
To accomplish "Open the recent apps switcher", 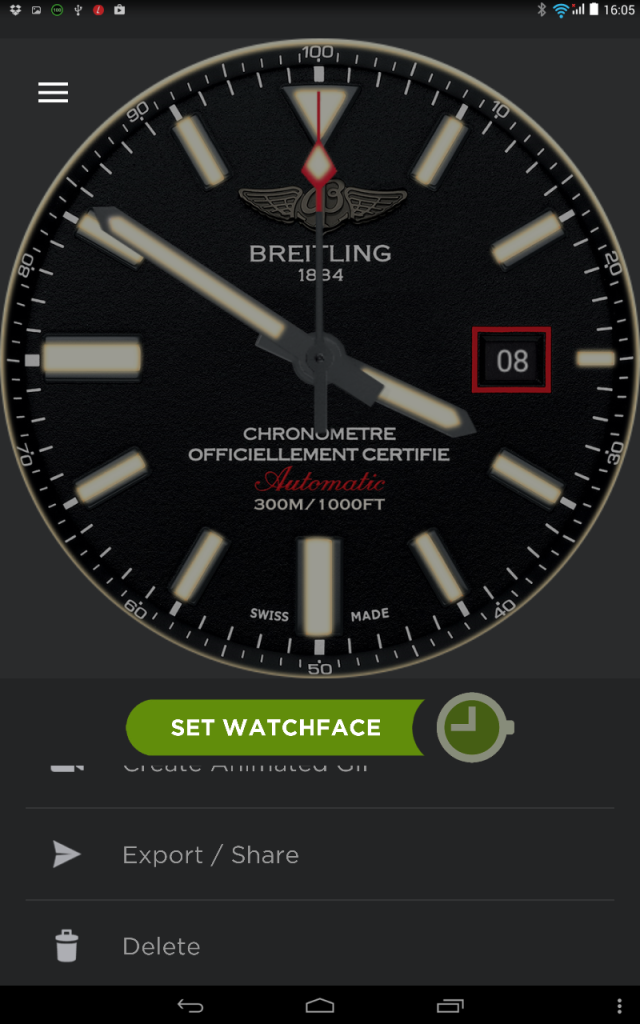I will pos(449,1006).
